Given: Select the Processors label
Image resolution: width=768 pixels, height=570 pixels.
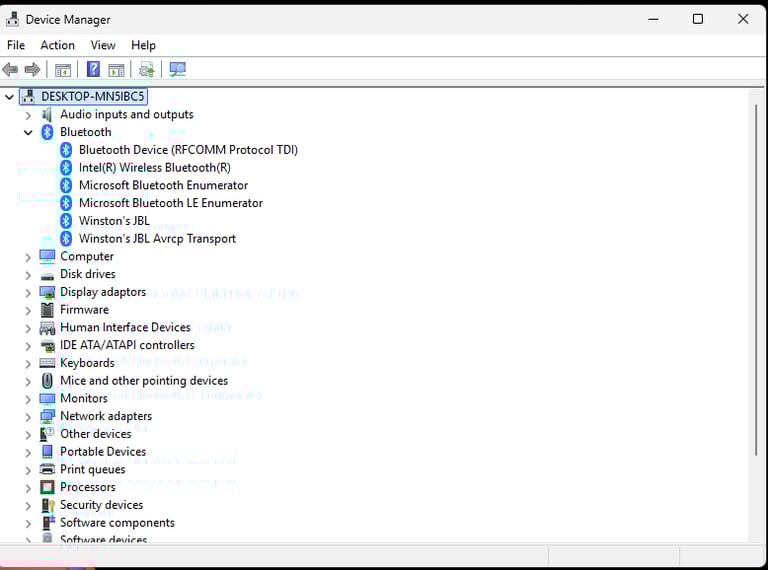Looking at the screenshot, I should point(88,487).
